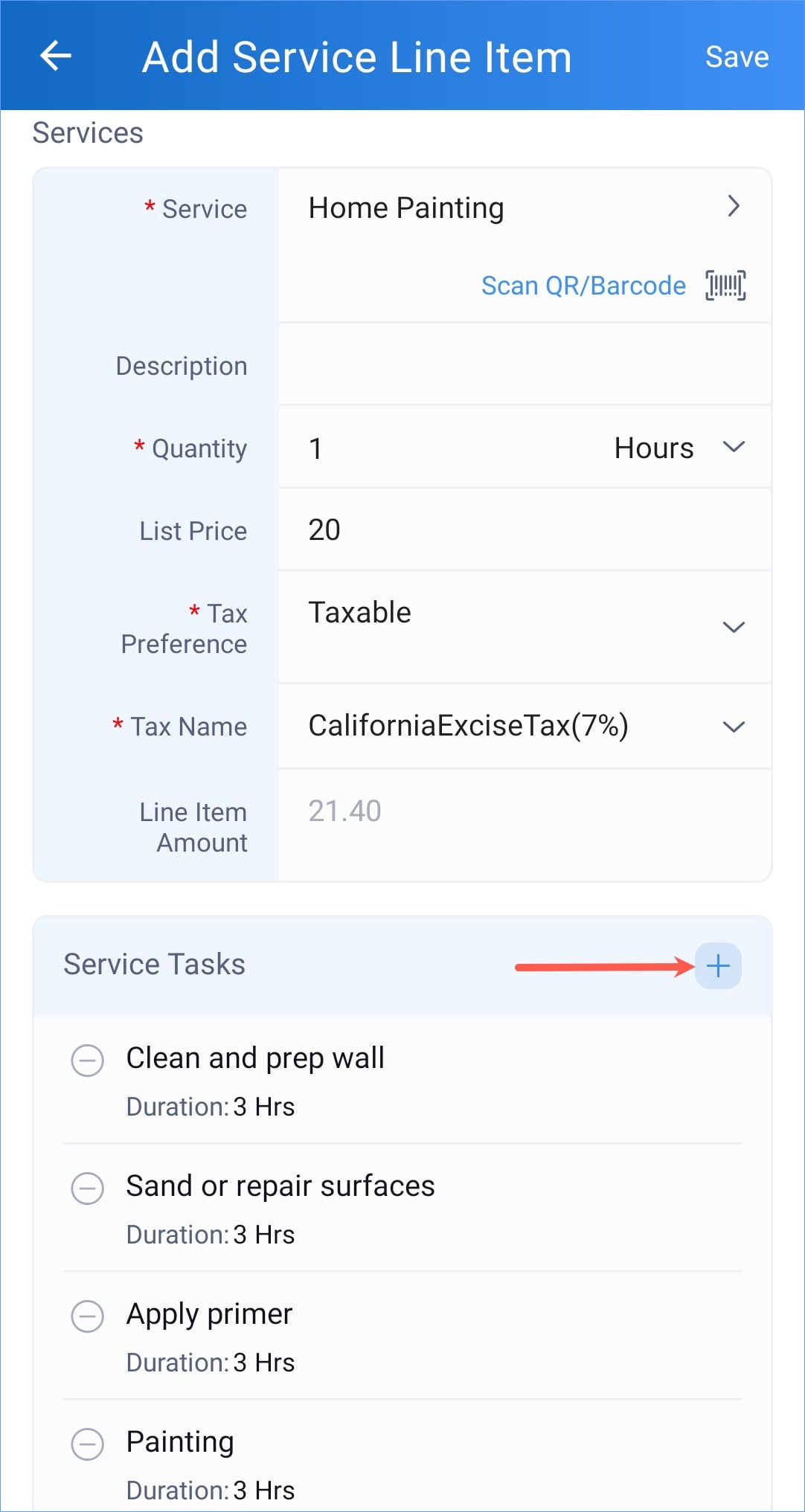Open the Tax Preference dropdown
Screen dimensions: 805x1512
tap(734, 627)
